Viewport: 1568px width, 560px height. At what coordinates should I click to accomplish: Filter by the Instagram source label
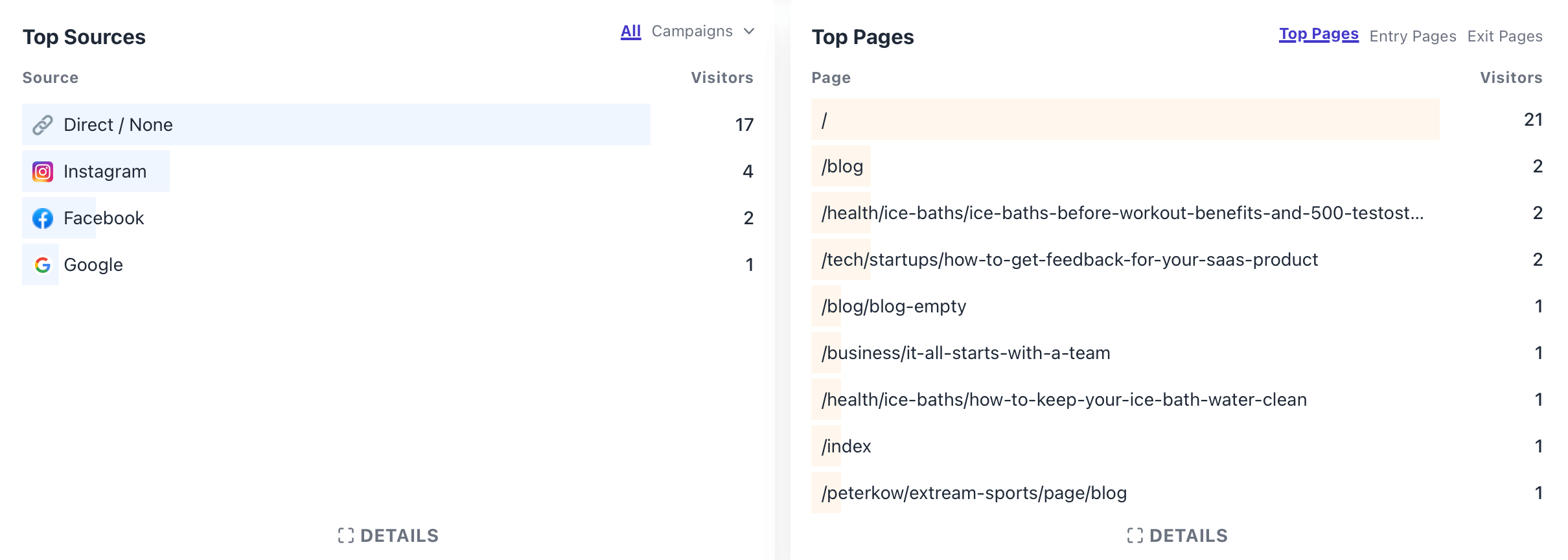pos(105,172)
